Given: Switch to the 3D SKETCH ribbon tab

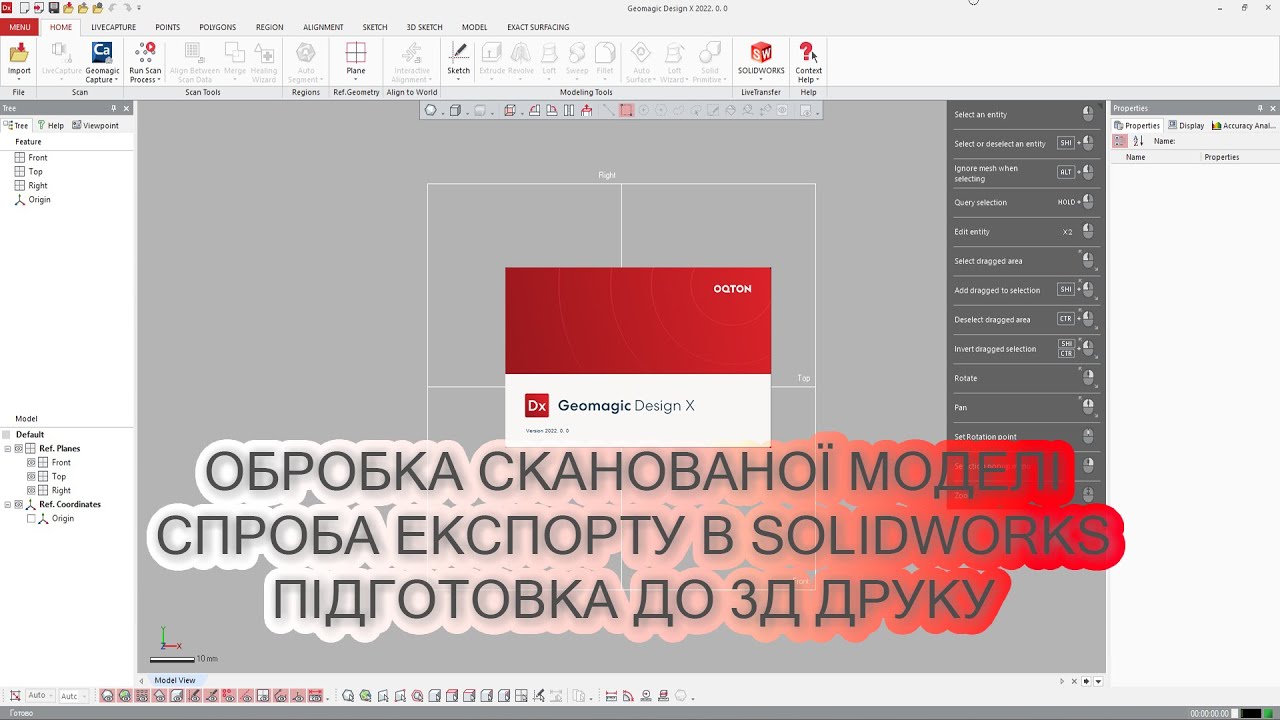Looking at the screenshot, I should pyautogui.click(x=424, y=27).
